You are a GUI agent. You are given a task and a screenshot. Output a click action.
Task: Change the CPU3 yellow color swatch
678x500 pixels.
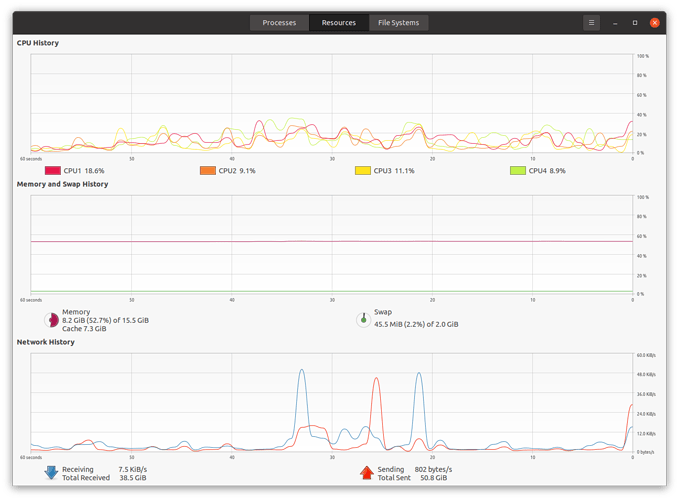pyautogui.click(x=363, y=170)
